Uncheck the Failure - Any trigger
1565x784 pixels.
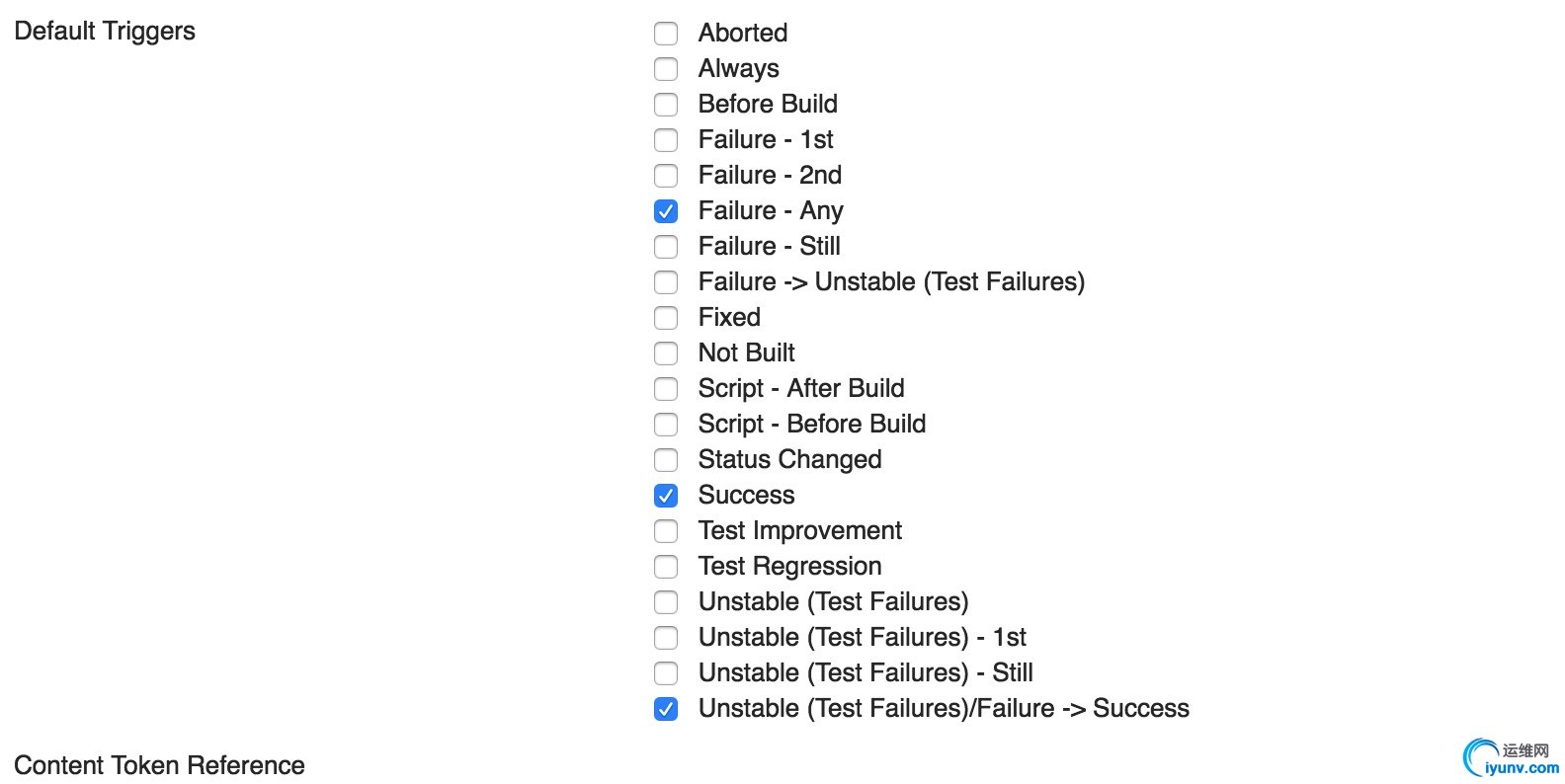point(666,211)
